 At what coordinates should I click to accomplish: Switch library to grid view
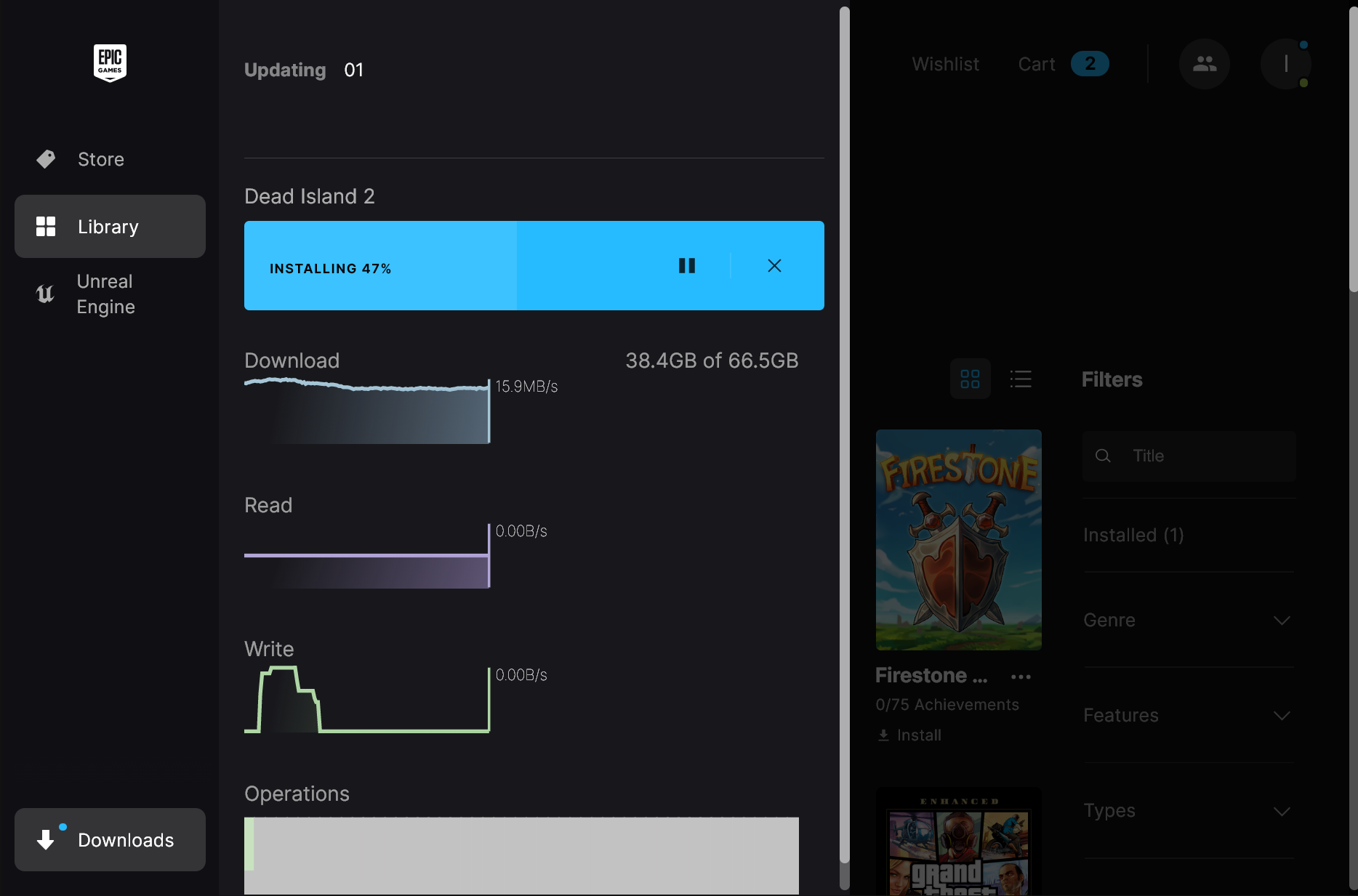(x=971, y=379)
